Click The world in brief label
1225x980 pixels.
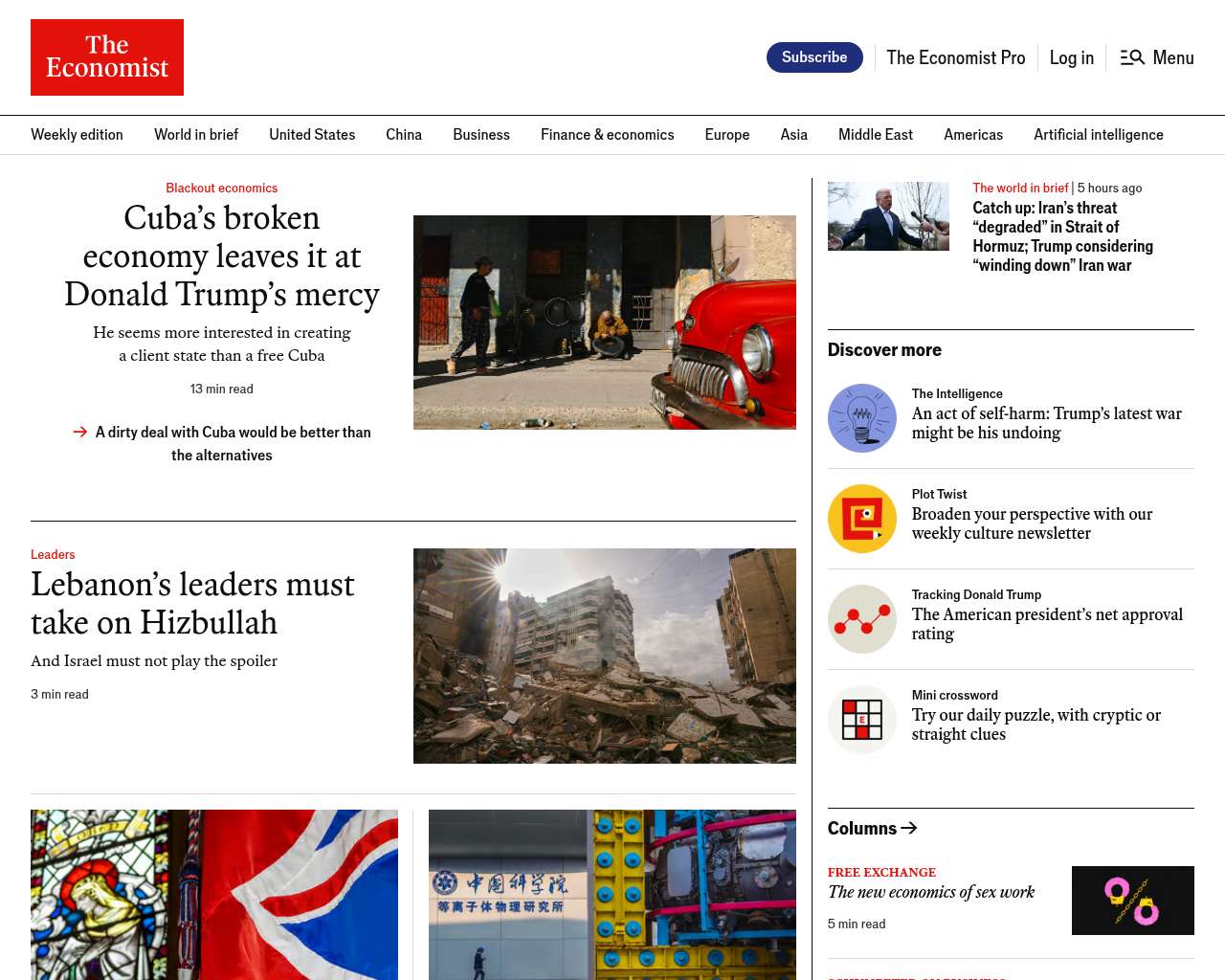1020,189
